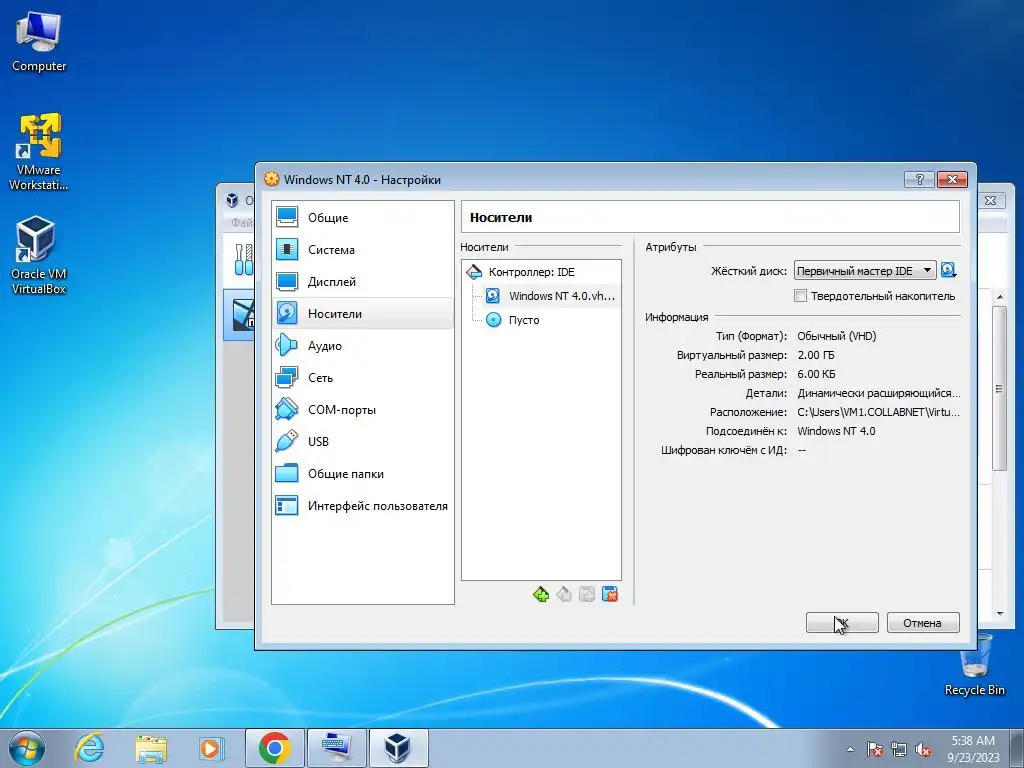1024x768 pixels.
Task: Click the on-screen keyboard taskbar icon
Action: point(337,748)
